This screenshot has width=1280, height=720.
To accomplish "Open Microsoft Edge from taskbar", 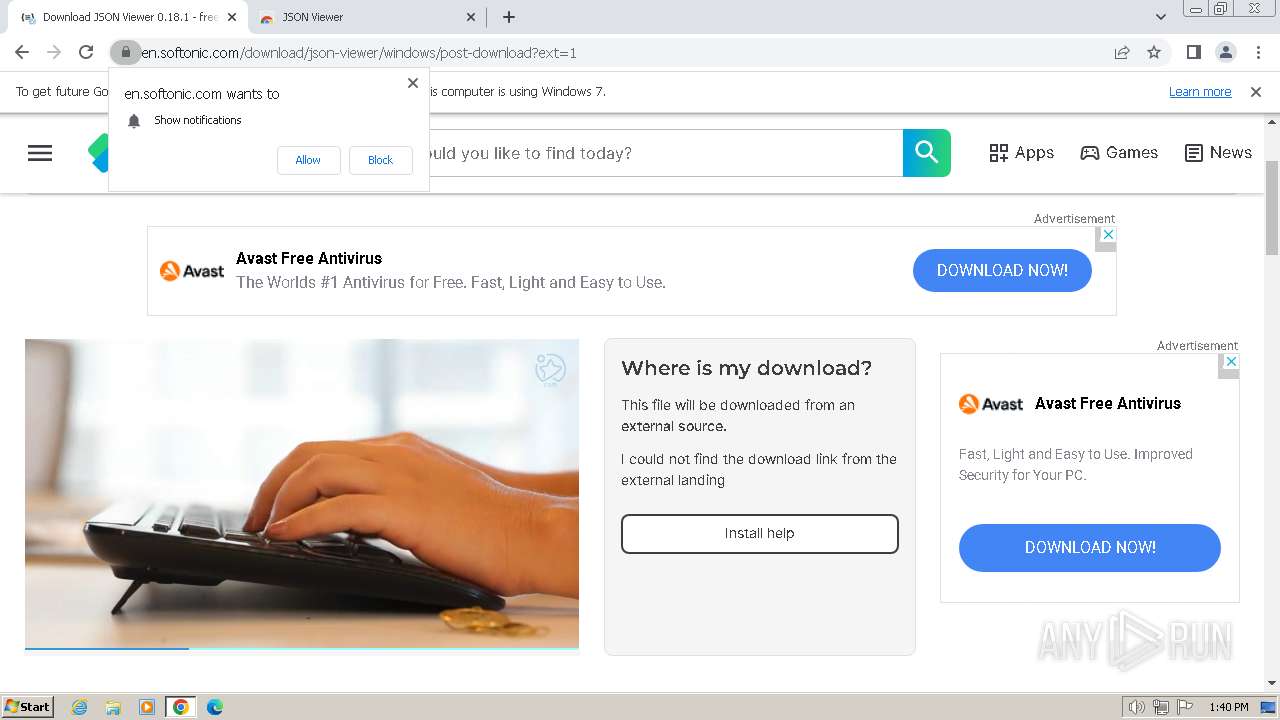I will (x=215, y=707).
